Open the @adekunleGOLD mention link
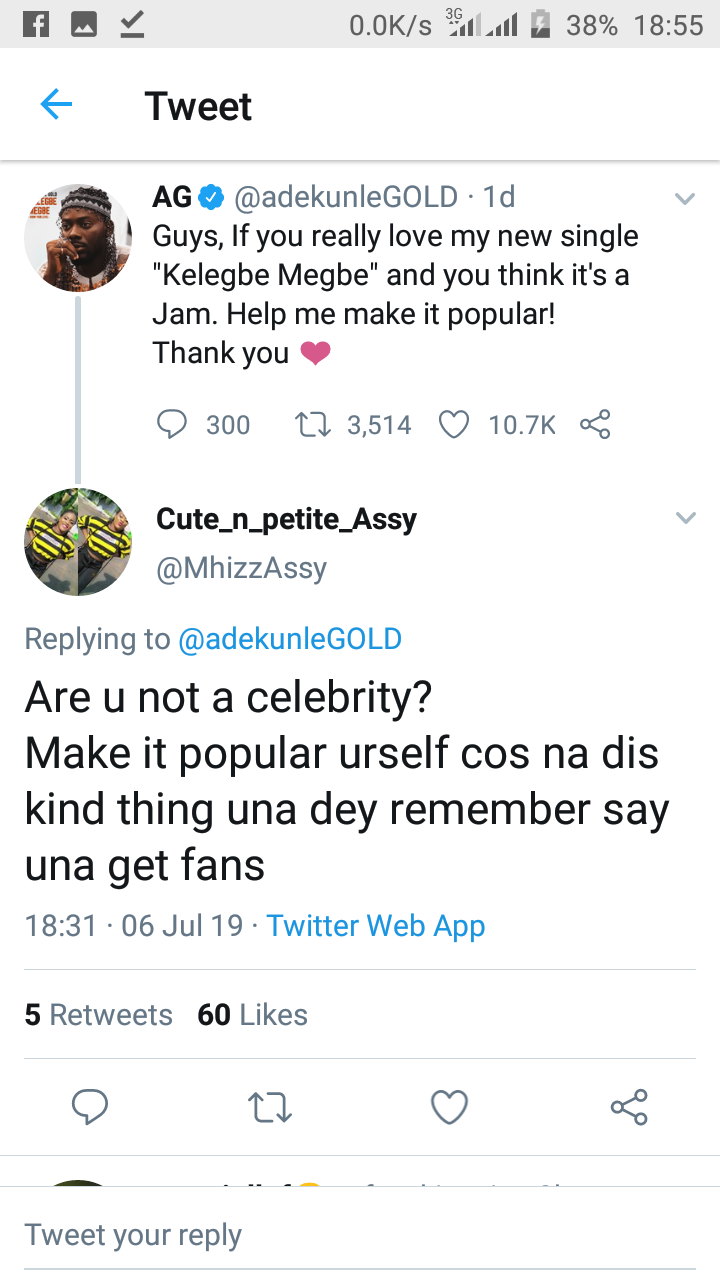 (x=290, y=639)
